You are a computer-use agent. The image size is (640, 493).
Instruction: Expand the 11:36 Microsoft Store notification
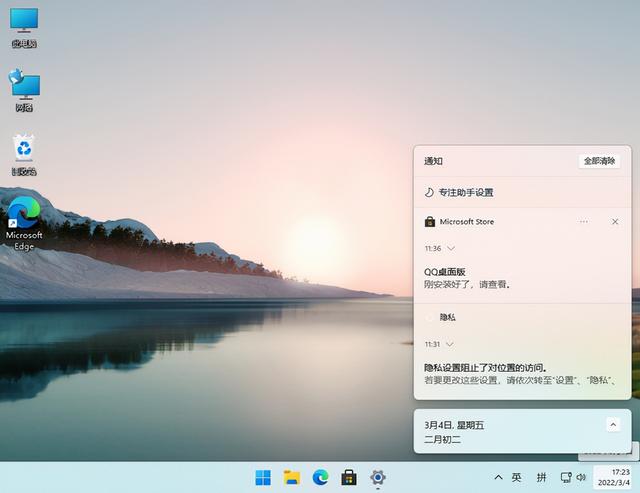click(x=451, y=248)
